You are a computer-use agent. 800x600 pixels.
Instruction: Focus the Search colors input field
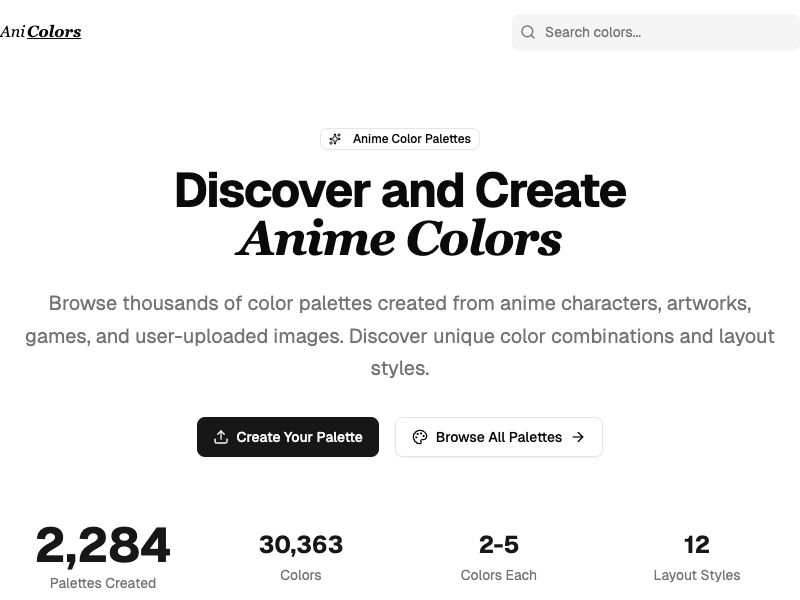click(x=660, y=32)
